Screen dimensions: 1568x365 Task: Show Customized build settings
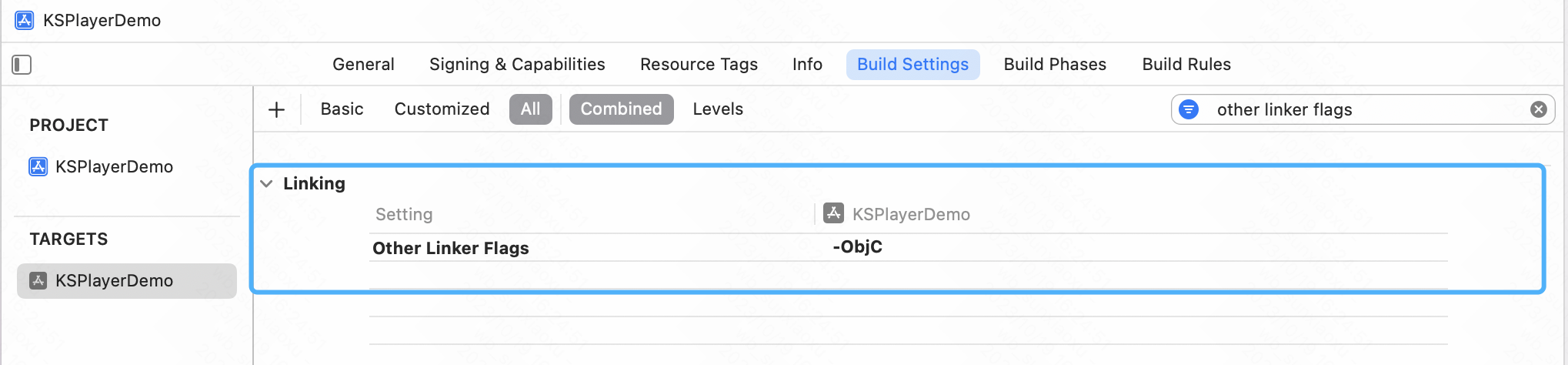coord(442,109)
